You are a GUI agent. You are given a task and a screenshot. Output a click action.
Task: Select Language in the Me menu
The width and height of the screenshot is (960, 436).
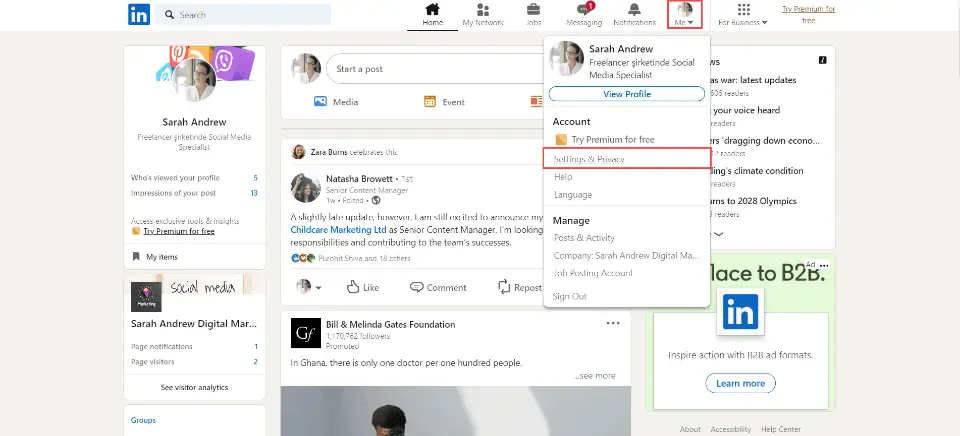(573, 195)
